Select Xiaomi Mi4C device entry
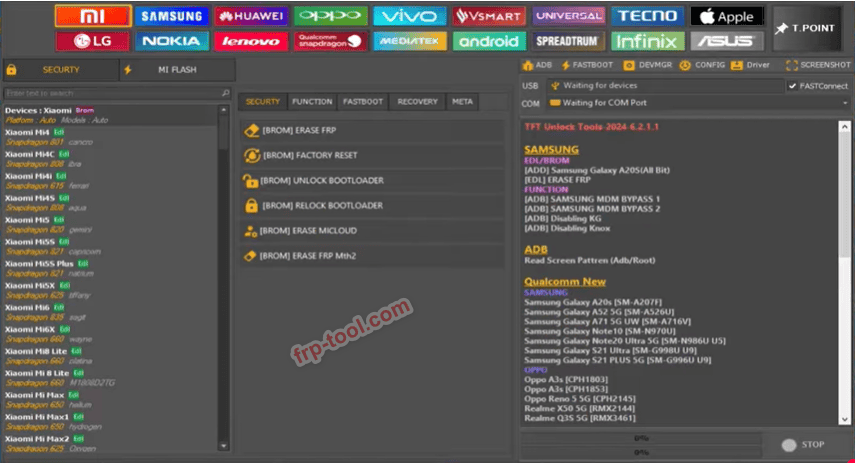Screen dimensions: 855x463 (x=111, y=159)
